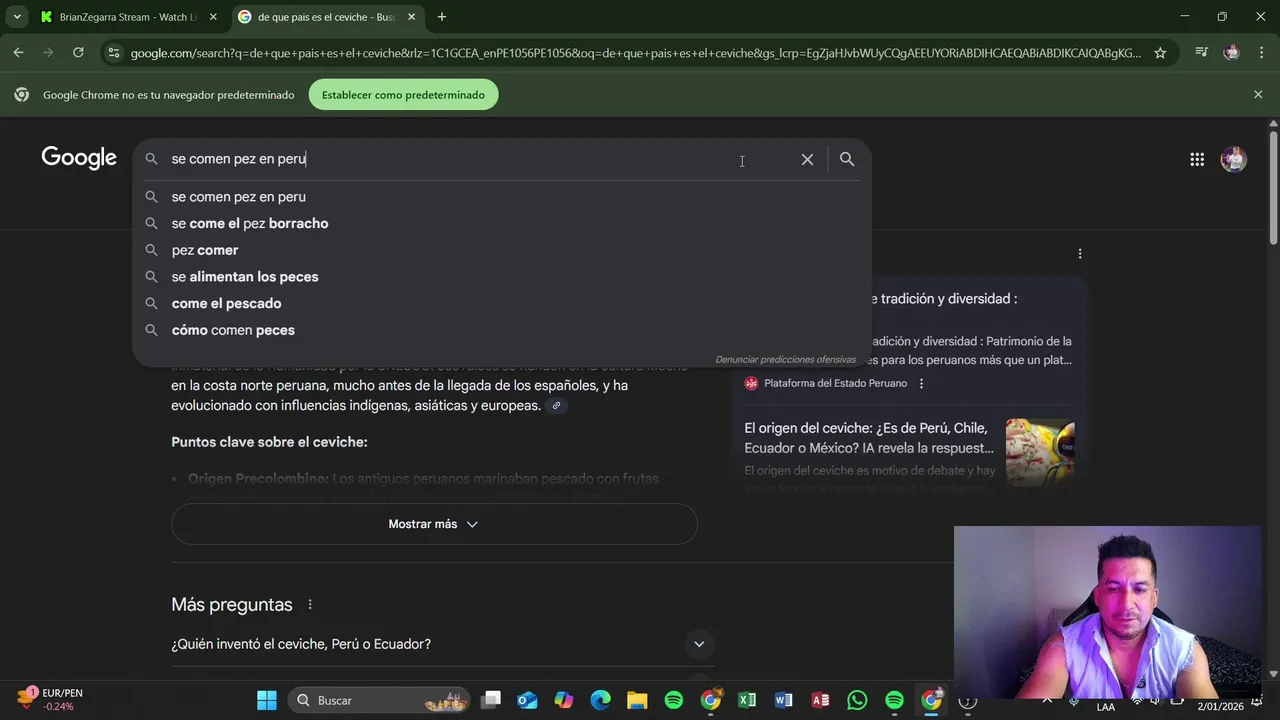Click 'Denunciar predicciones ofensivas' link

[x=785, y=359]
